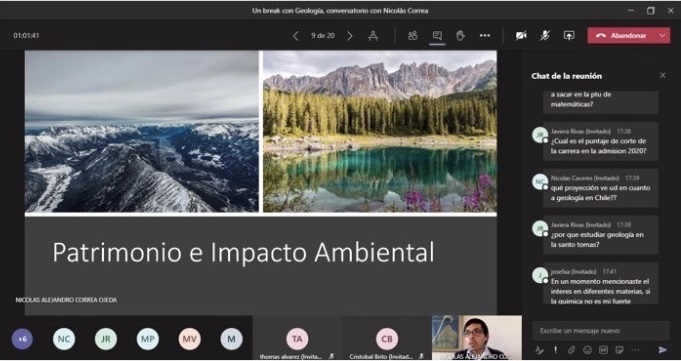Open message 'qué proyección ve ud en cuanto'
The width and height of the screenshot is (681, 361).
click(601, 189)
